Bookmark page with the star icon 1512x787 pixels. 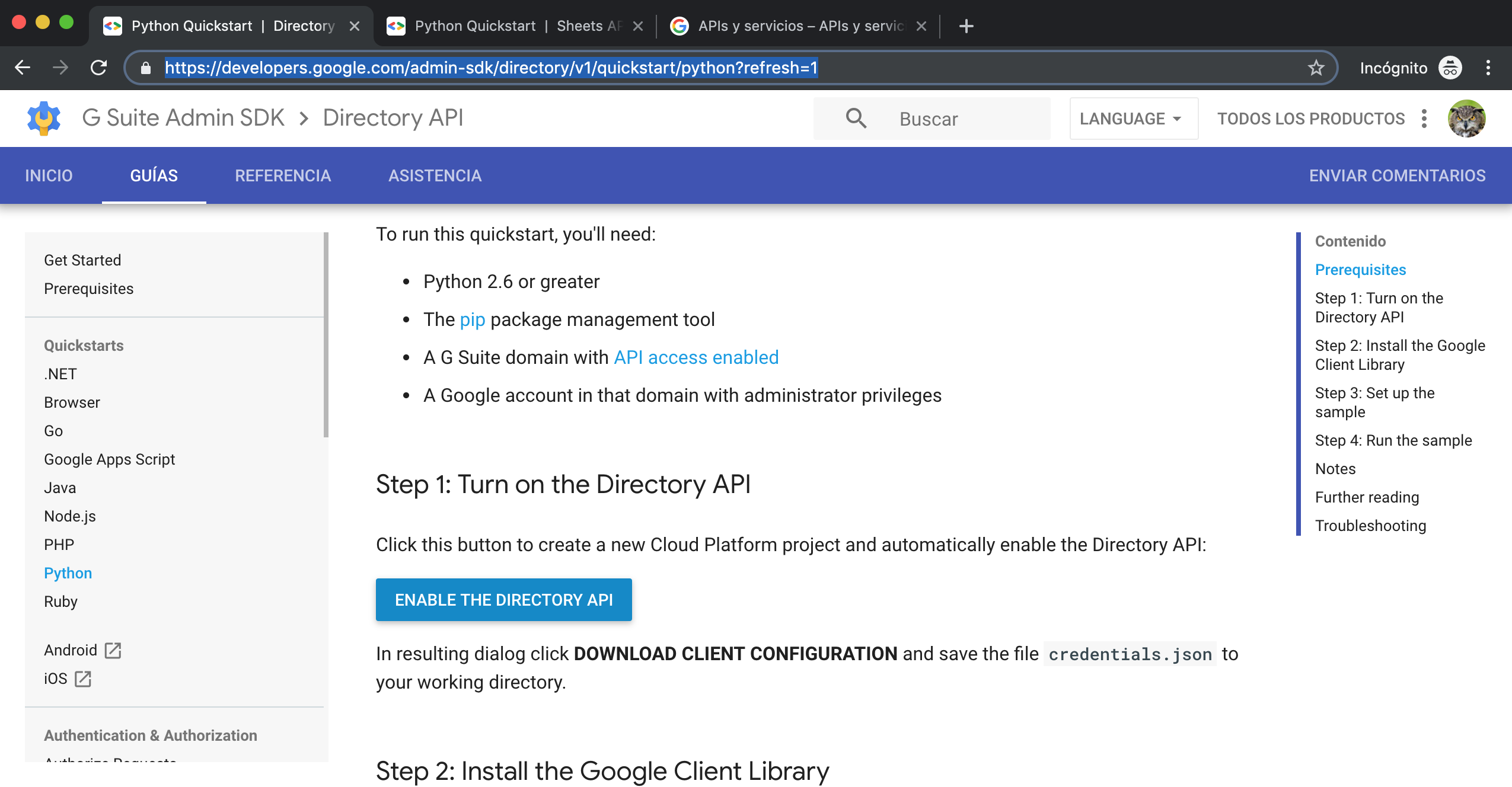coord(1316,68)
